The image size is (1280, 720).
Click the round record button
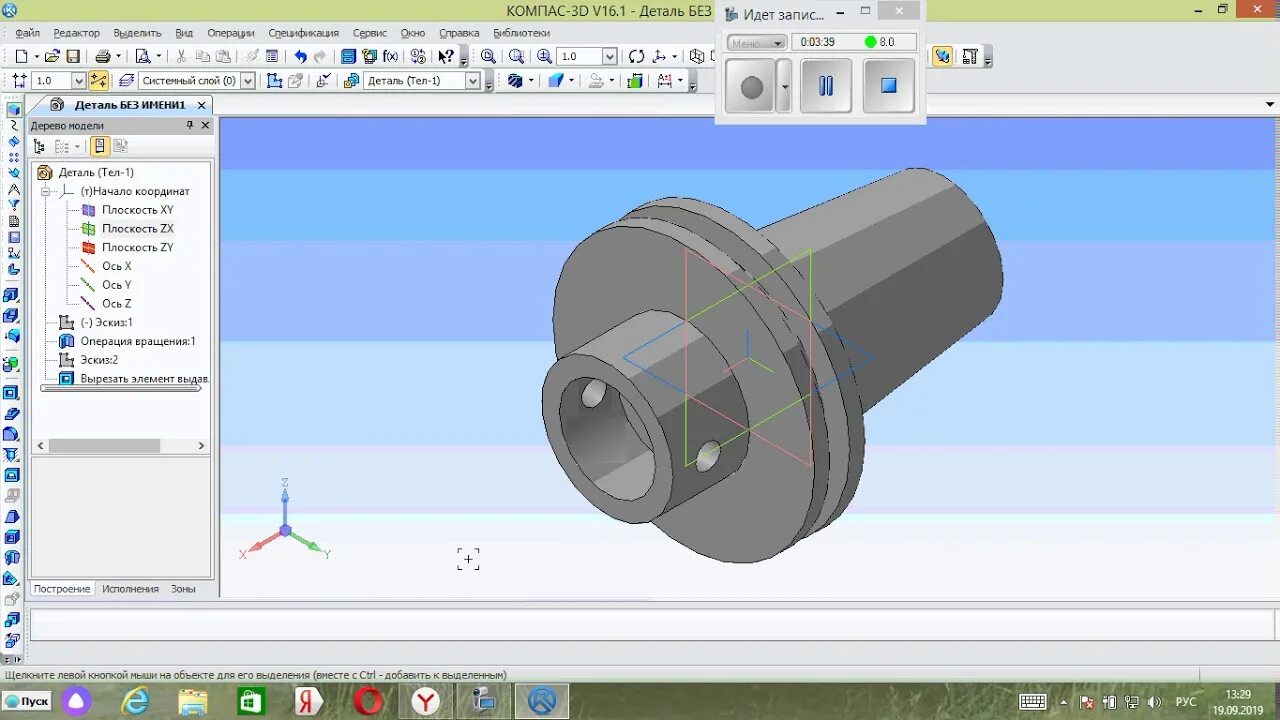751,86
